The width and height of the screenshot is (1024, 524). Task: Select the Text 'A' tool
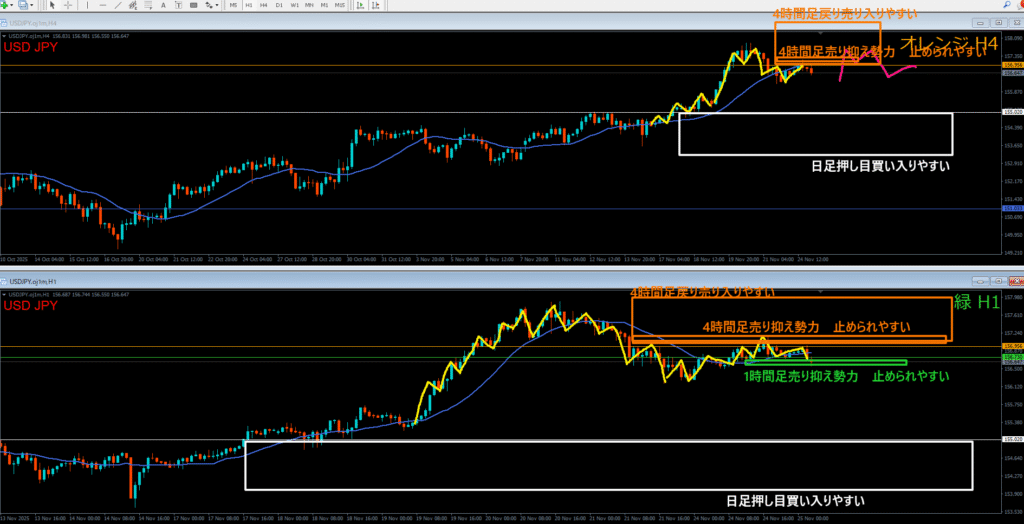click(x=163, y=5)
